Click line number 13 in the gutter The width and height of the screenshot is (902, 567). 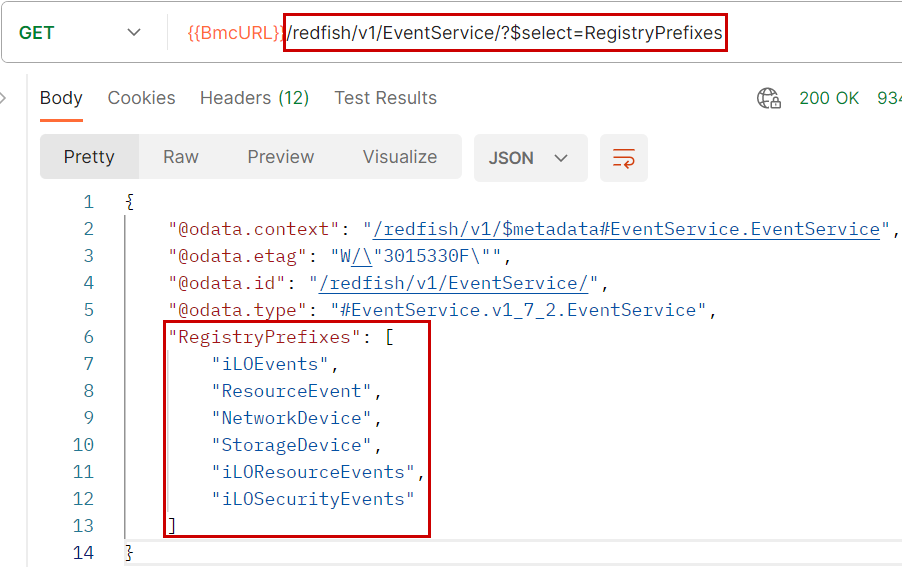pyautogui.click(x=84, y=526)
